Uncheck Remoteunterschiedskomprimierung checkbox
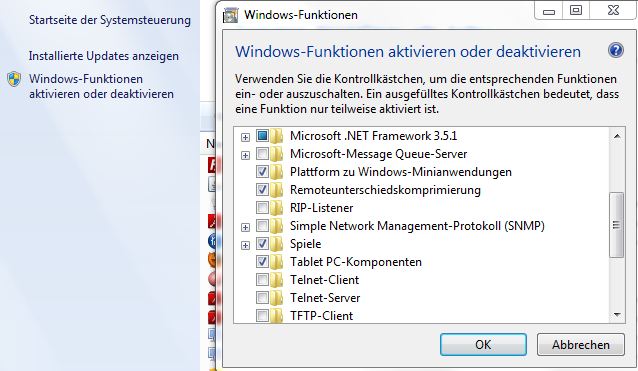638x371 pixels. (x=262, y=190)
